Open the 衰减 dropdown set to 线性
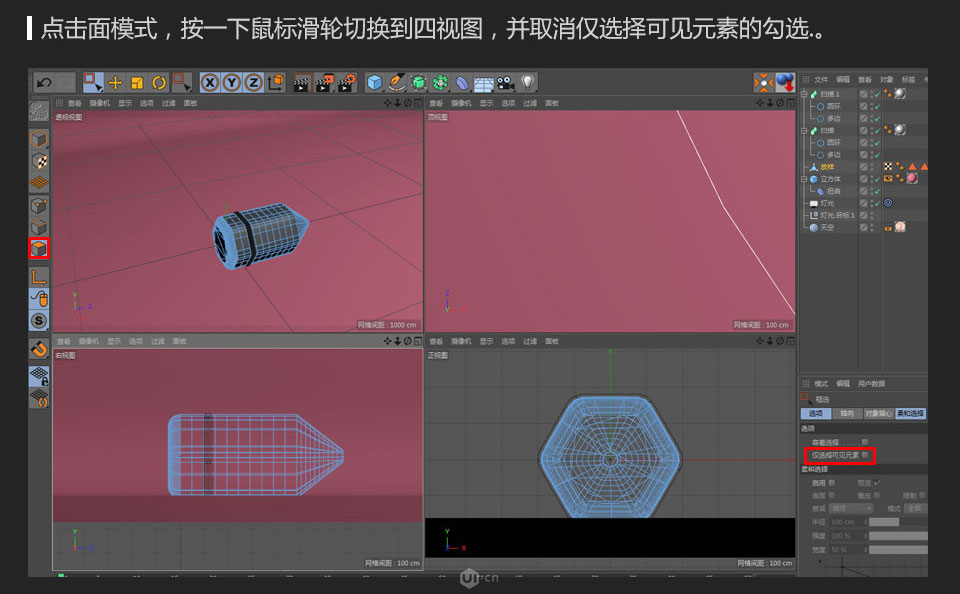 (851, 507)
